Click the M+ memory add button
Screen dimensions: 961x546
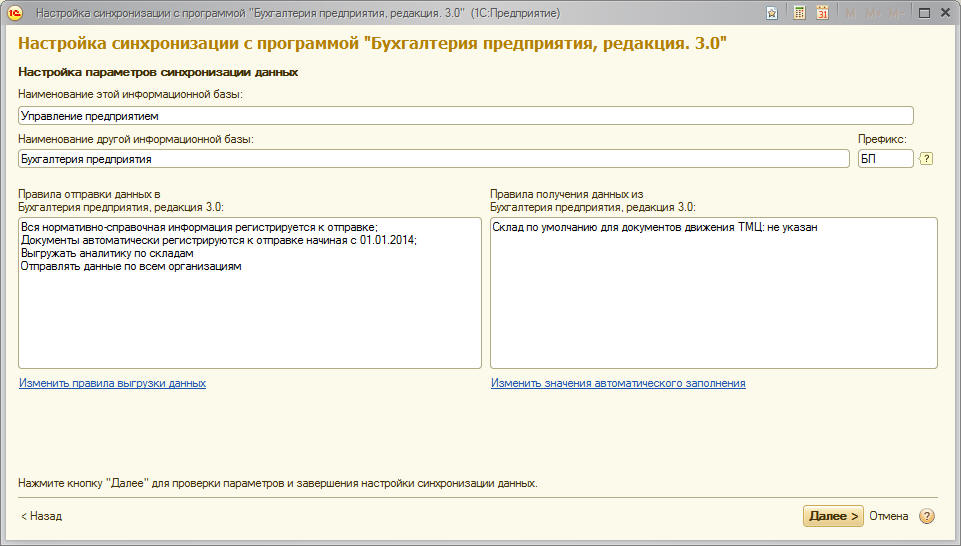click(x=872, y=13)
